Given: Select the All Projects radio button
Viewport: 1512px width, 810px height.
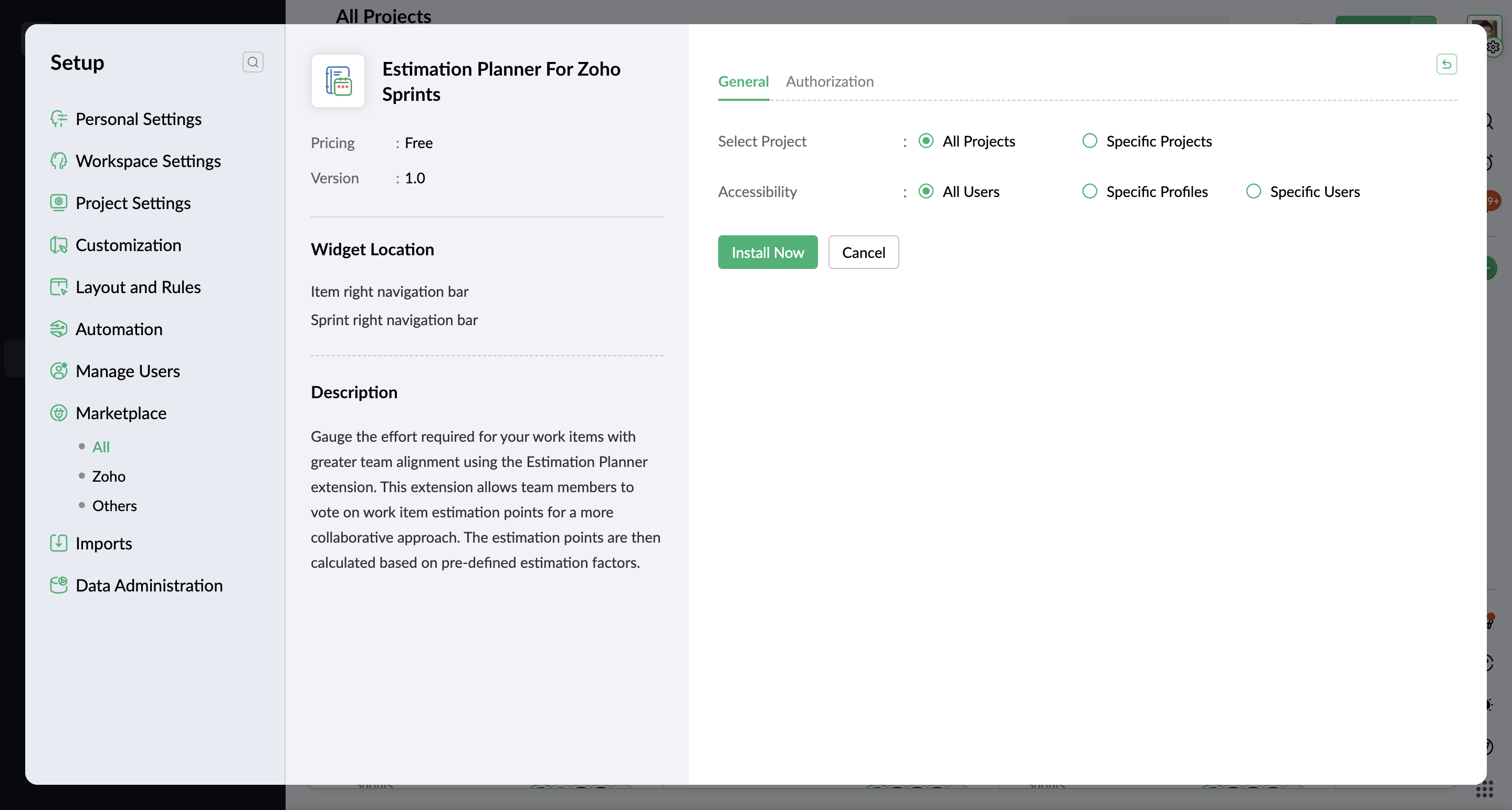Looking at the screenshot, I should [926, 141].
